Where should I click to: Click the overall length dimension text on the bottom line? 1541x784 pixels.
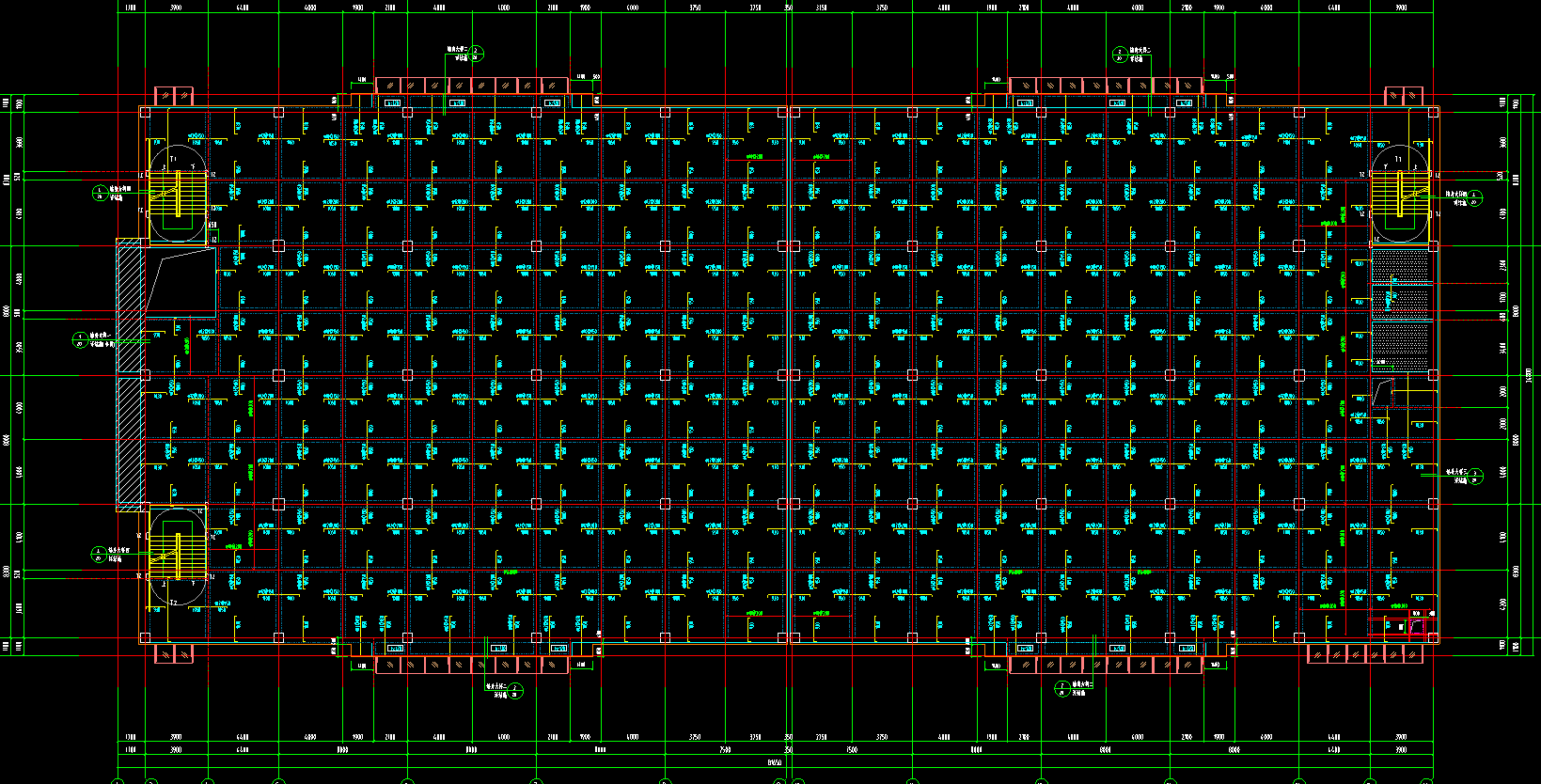click(775, 763)
